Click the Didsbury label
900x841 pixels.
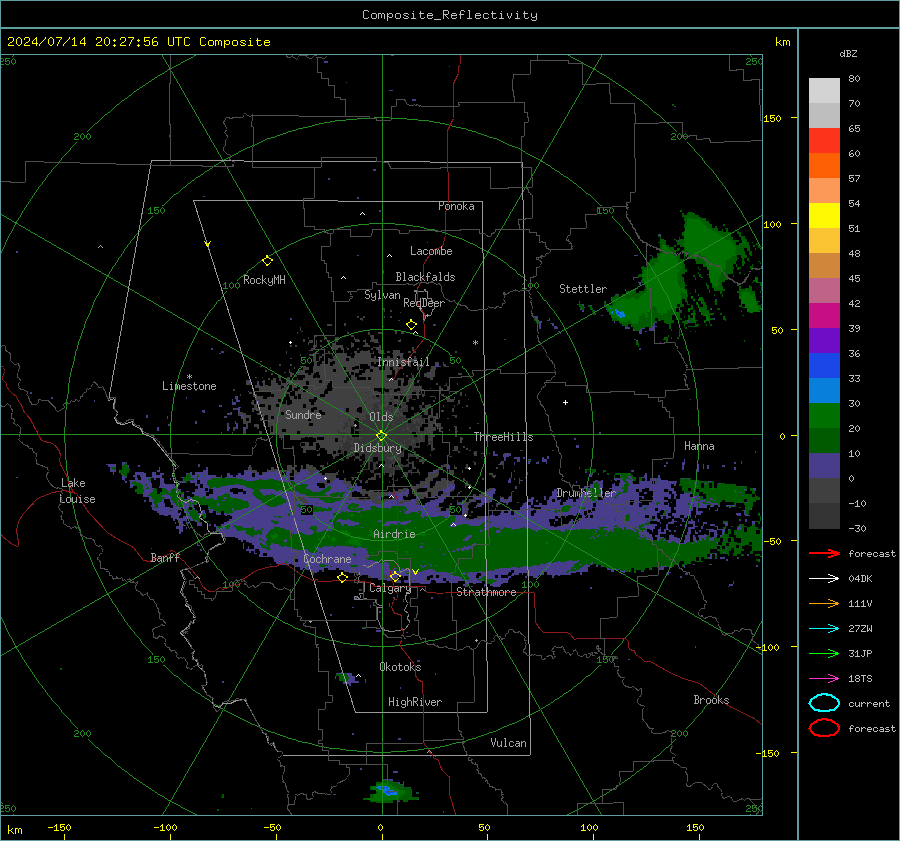coord(378,448)
